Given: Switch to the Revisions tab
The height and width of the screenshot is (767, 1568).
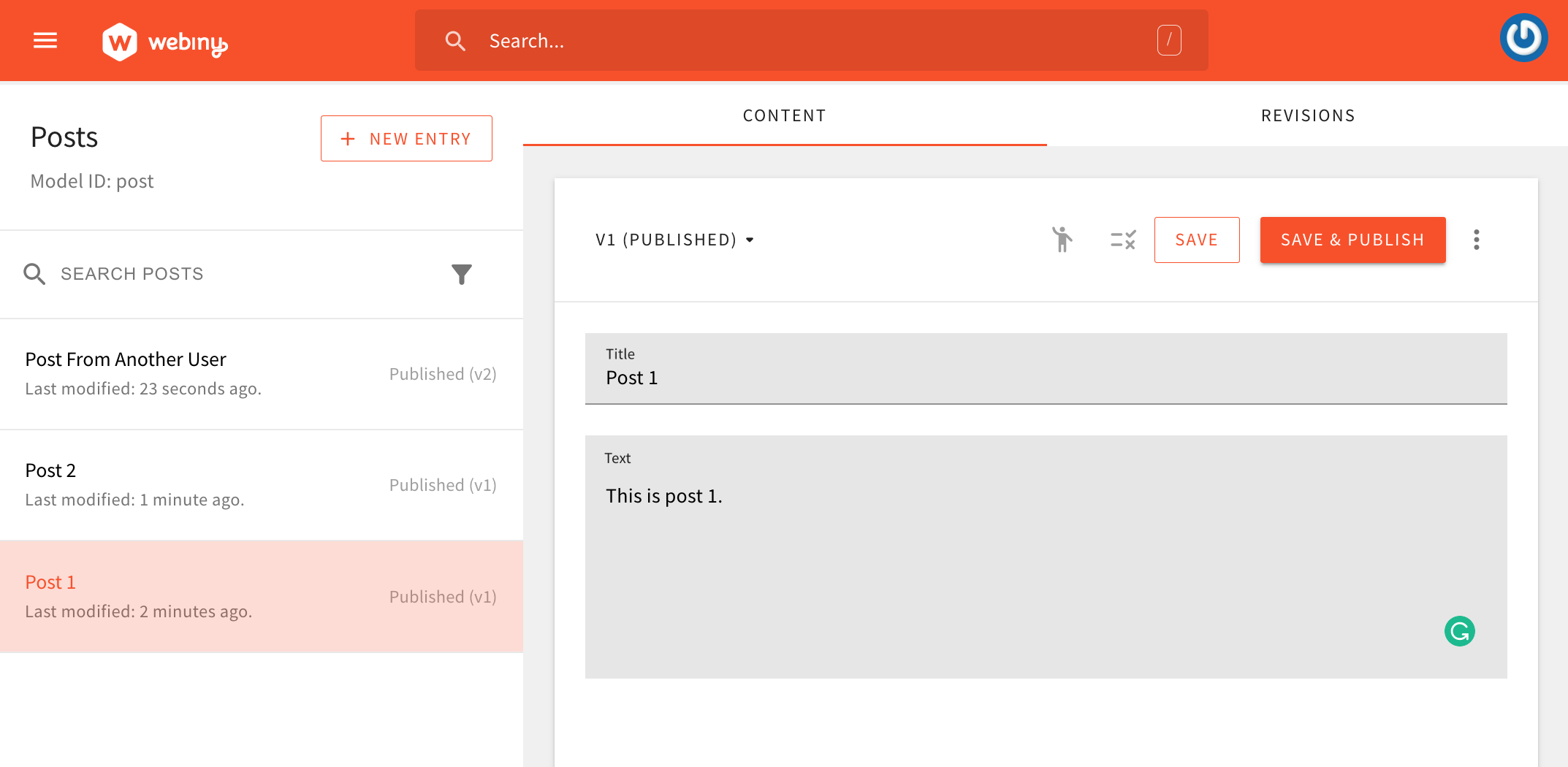Looking at the screenshot, I should pyautogui.click(x=1307, y=115).
